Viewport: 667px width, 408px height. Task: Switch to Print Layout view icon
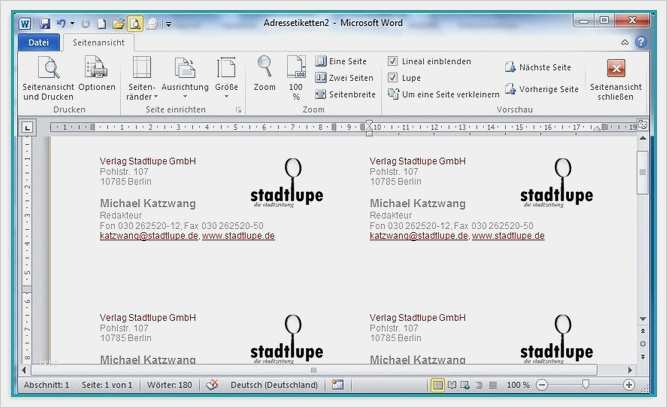437,385
